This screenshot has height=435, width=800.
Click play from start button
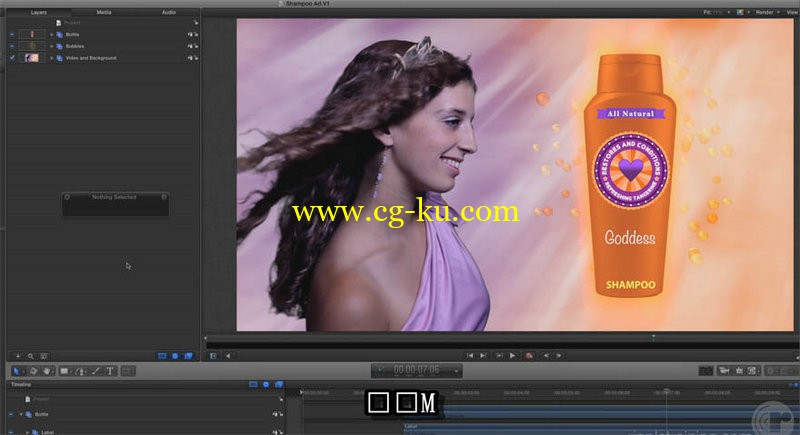point(499,355)
